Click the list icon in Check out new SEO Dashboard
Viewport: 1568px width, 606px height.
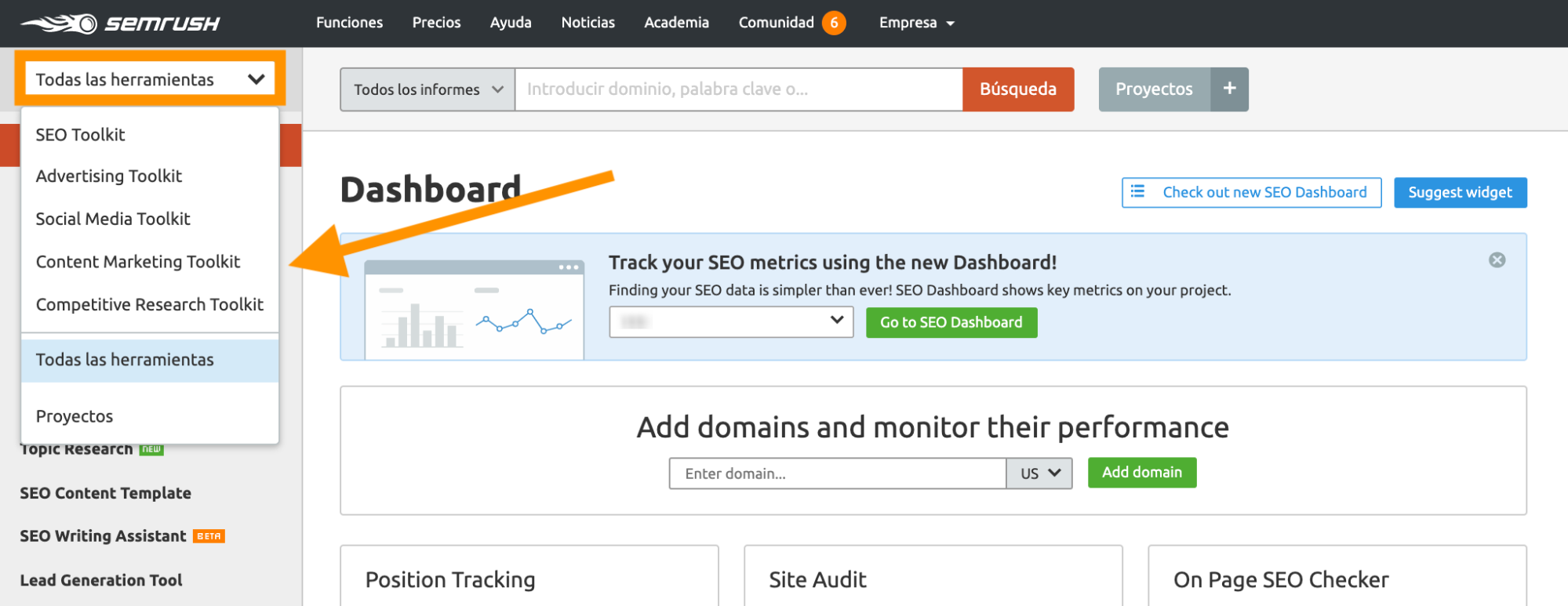click(x=1137, y=192)
